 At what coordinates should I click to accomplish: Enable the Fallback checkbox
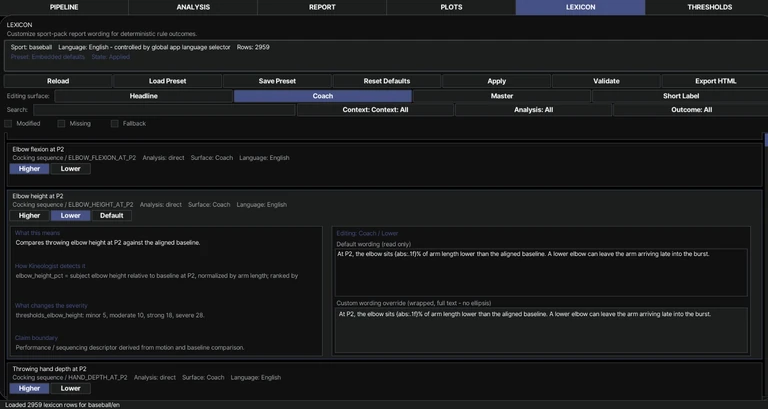click(x=115, y=124)
